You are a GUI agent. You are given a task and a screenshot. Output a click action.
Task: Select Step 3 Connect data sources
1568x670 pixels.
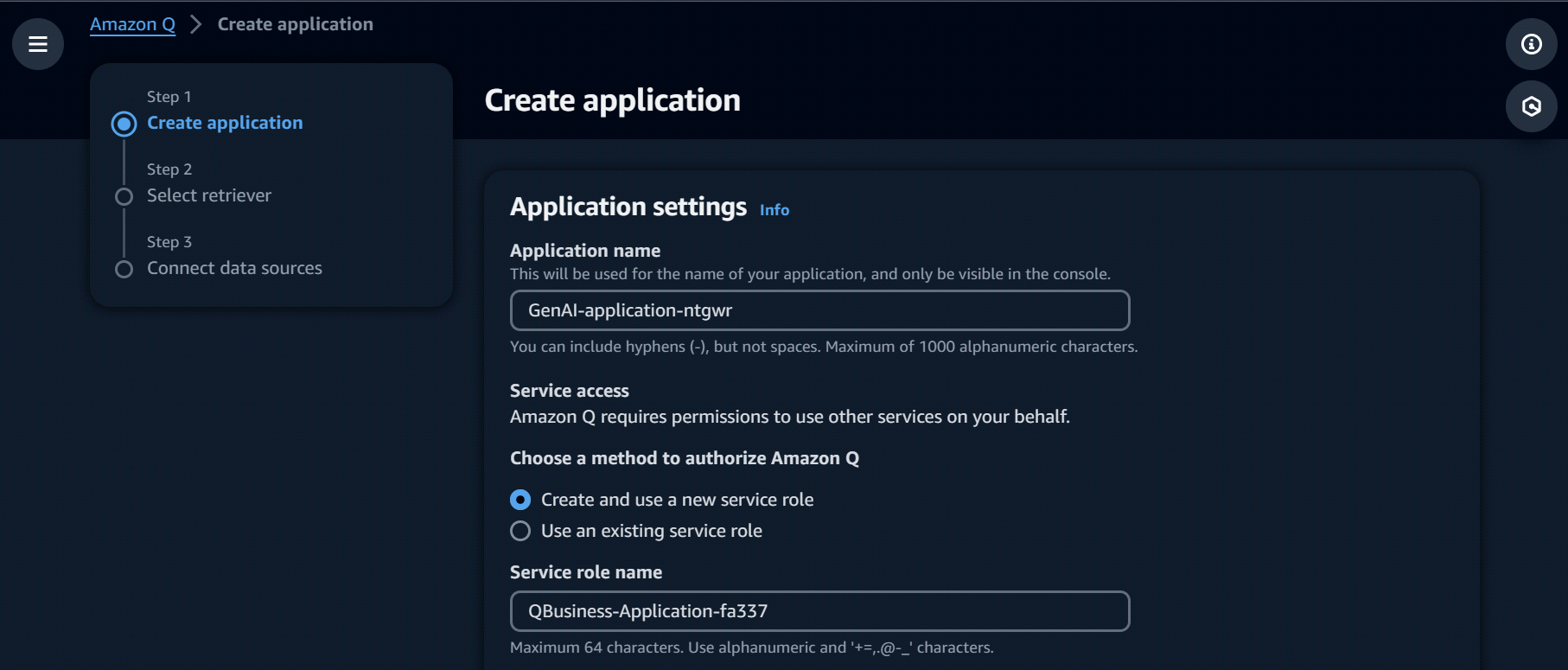pyautogui.click(x=234, y=268)
